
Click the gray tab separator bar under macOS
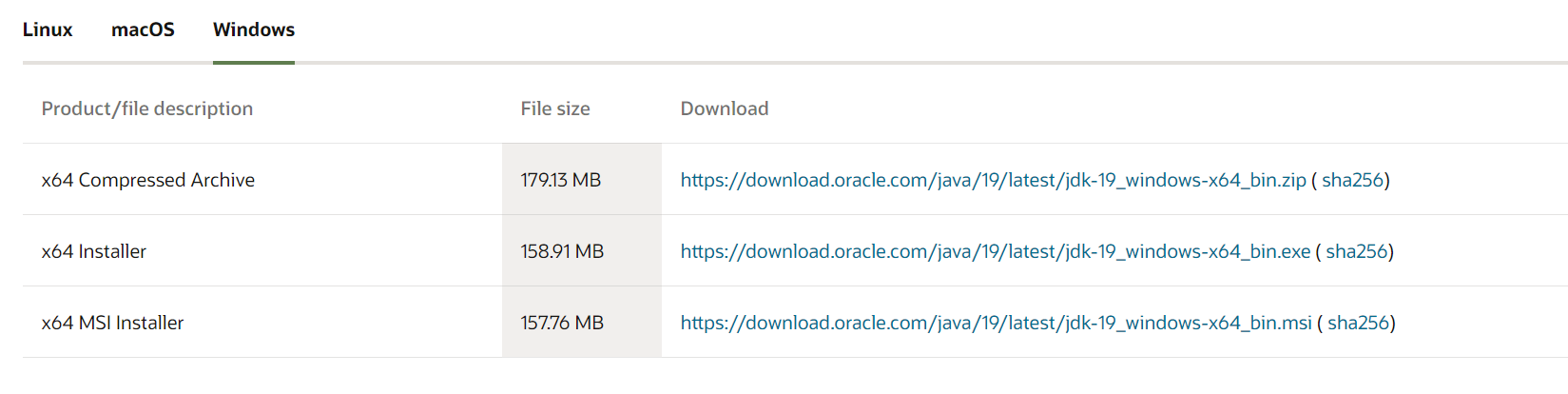(x=143, y=63)
